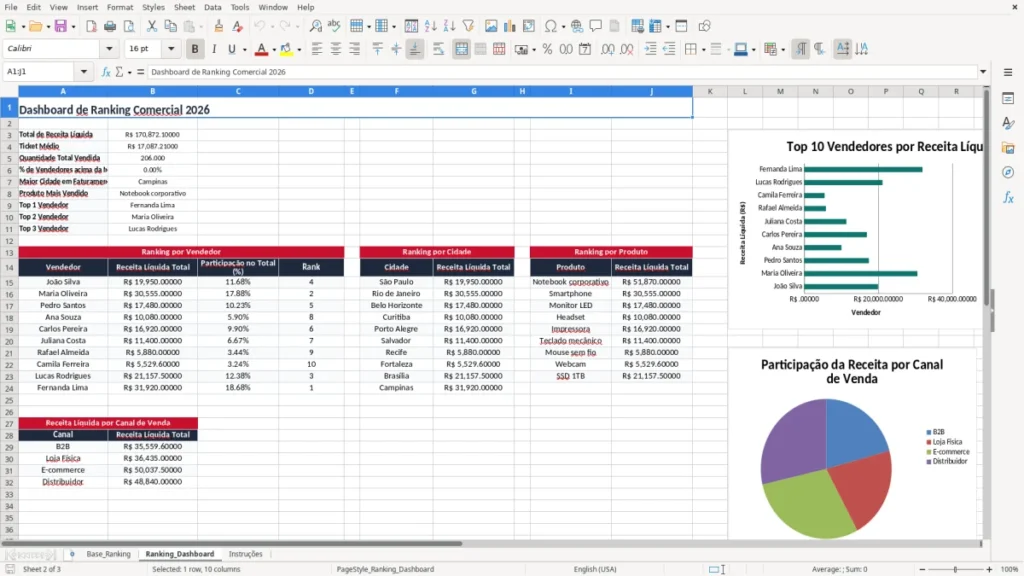Toggle Merge and Center Cells
This screenshot has width=1024, height=576.
pos(461,49)
